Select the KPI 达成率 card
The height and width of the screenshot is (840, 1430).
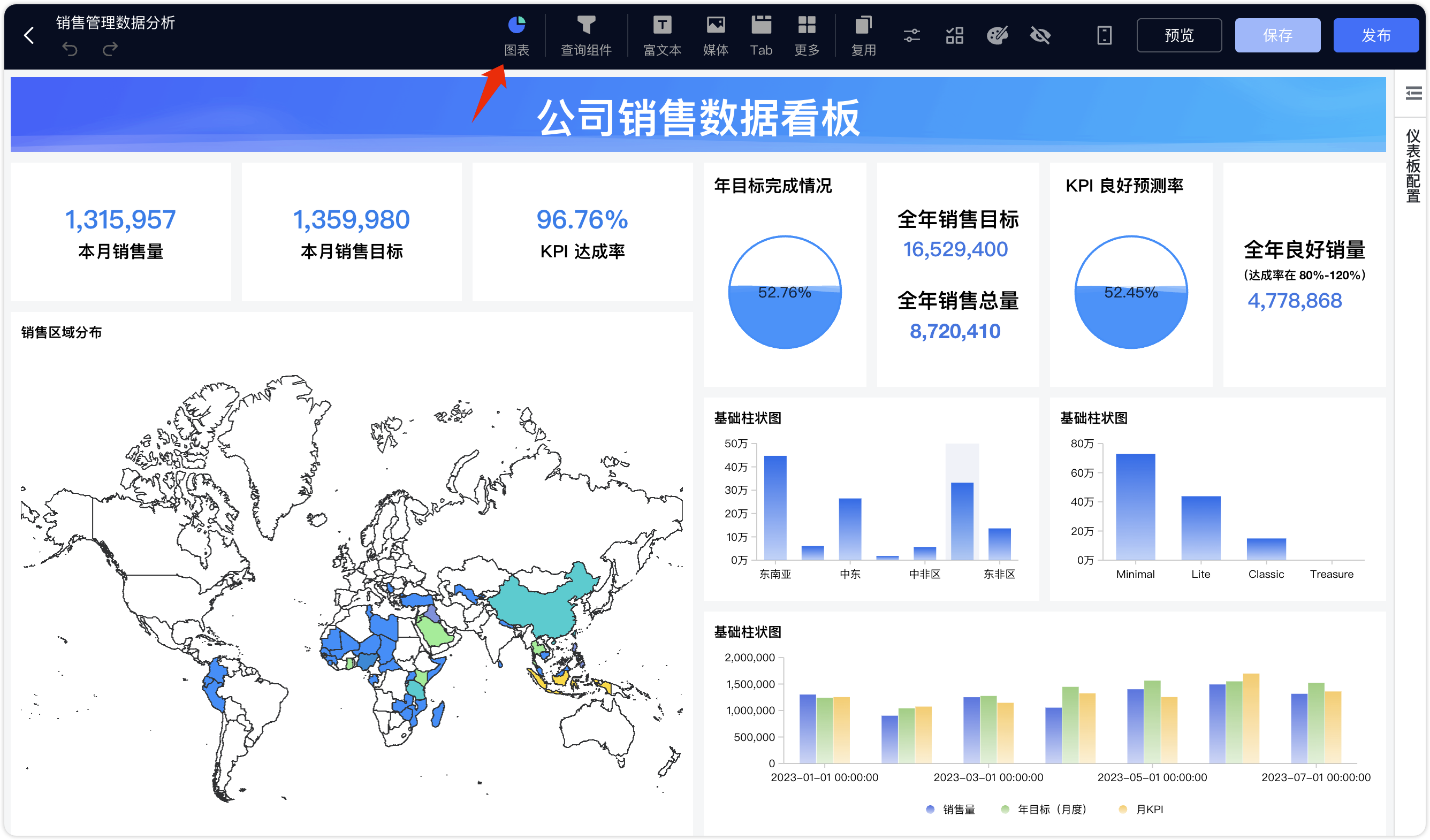click(582, 232)
